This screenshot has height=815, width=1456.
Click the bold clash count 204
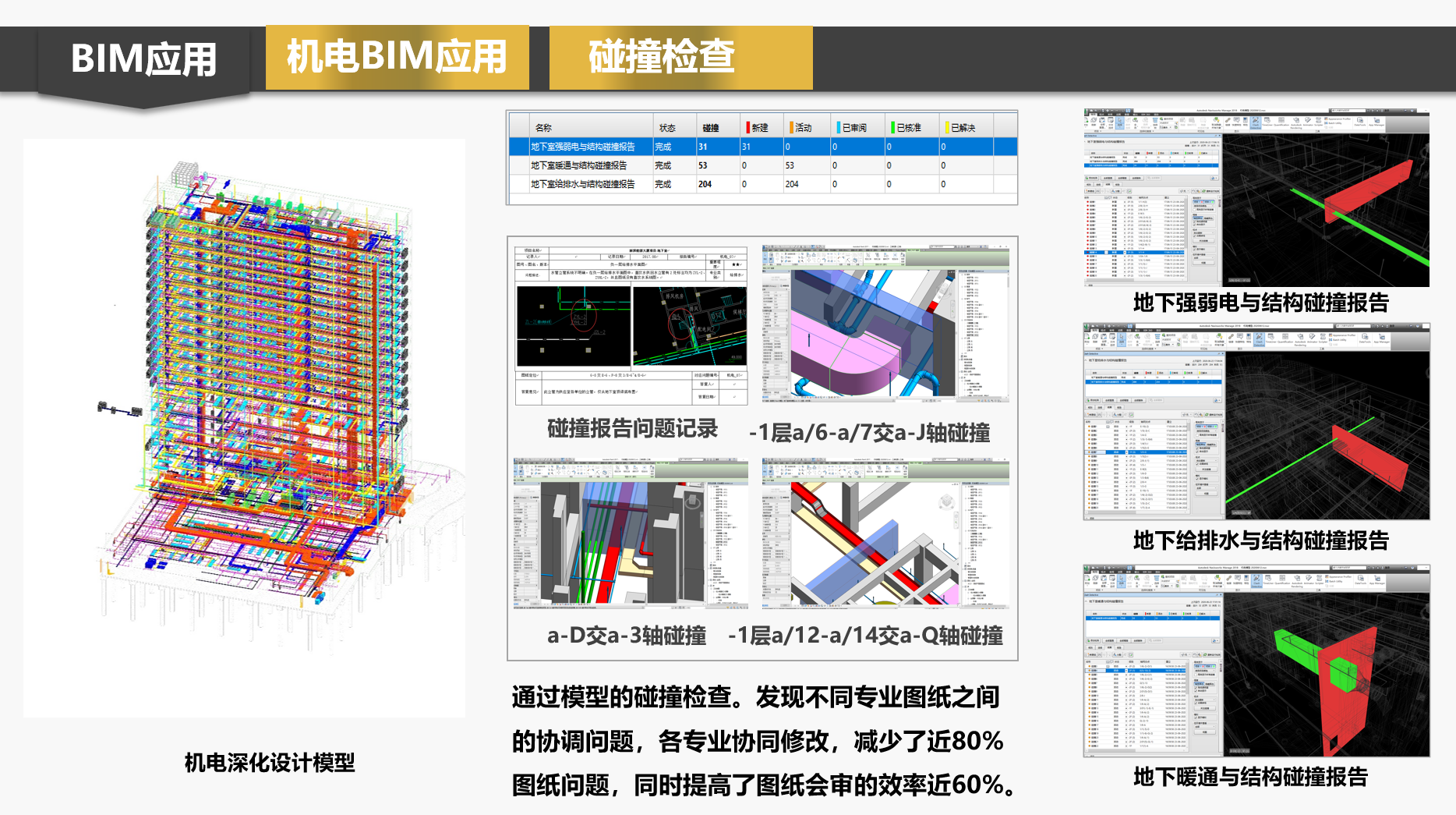point(705,184)
